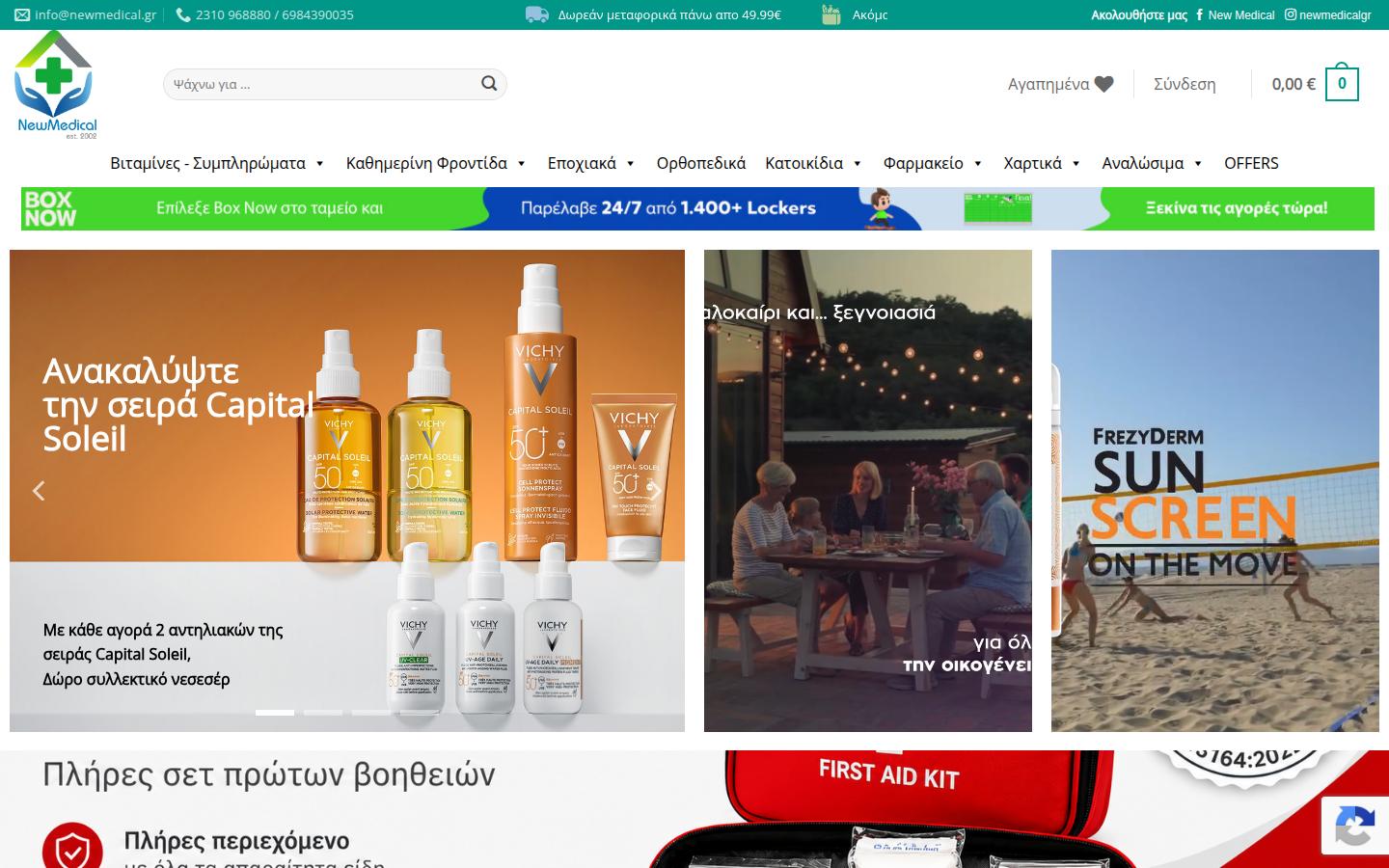Open the Frezyderm Sun Screen banner
The width and height of the screenshot is (1389, 868).
pos(1215,491)
